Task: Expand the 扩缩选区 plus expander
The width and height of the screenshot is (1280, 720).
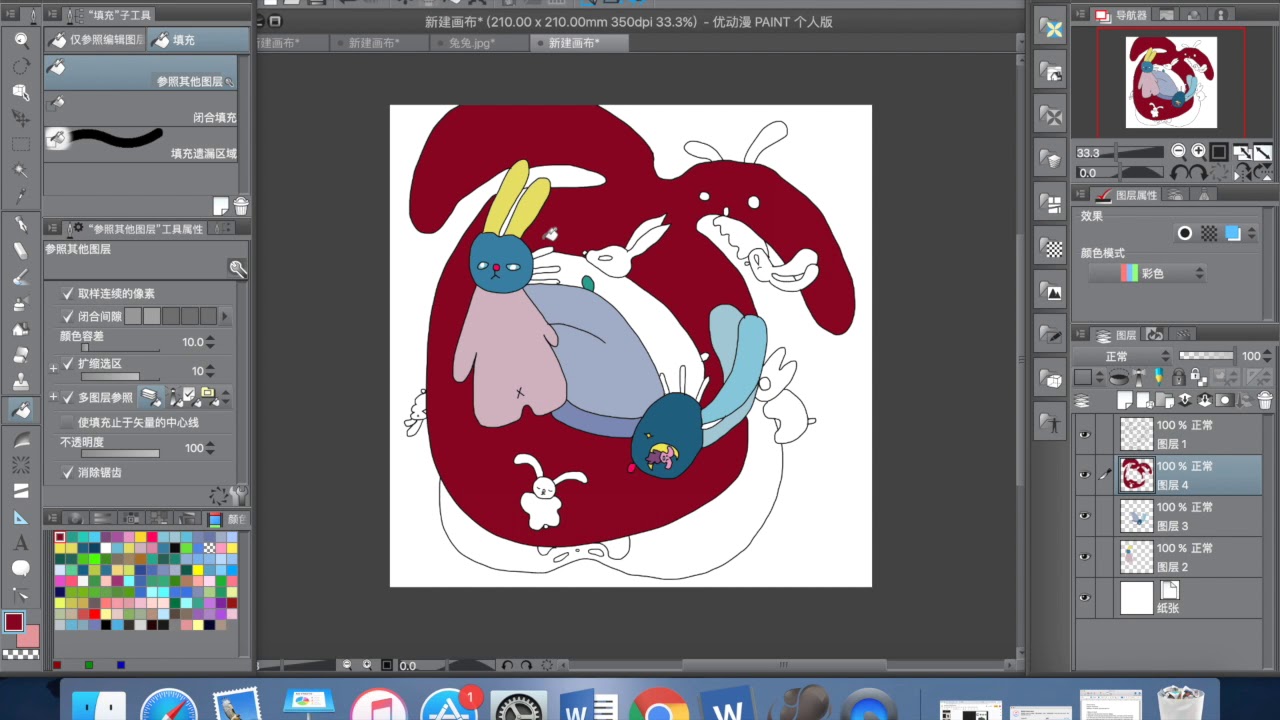Action: coord(53,369)
